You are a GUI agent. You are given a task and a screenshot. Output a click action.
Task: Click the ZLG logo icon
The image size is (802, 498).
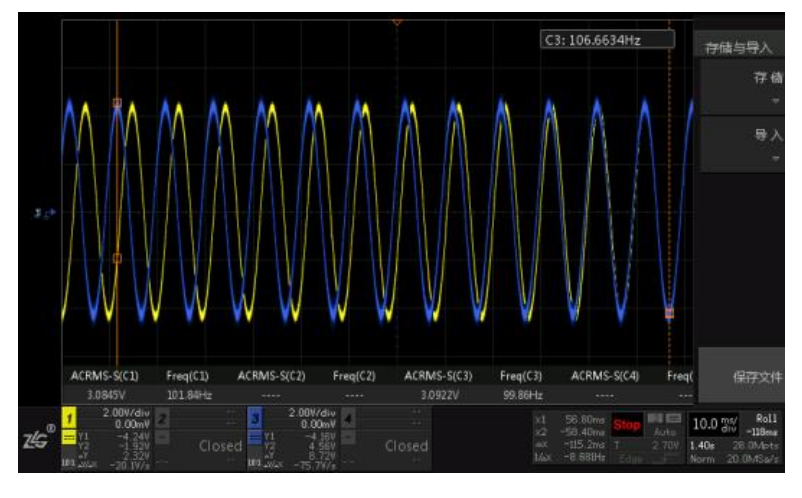(x=32, y=434)
